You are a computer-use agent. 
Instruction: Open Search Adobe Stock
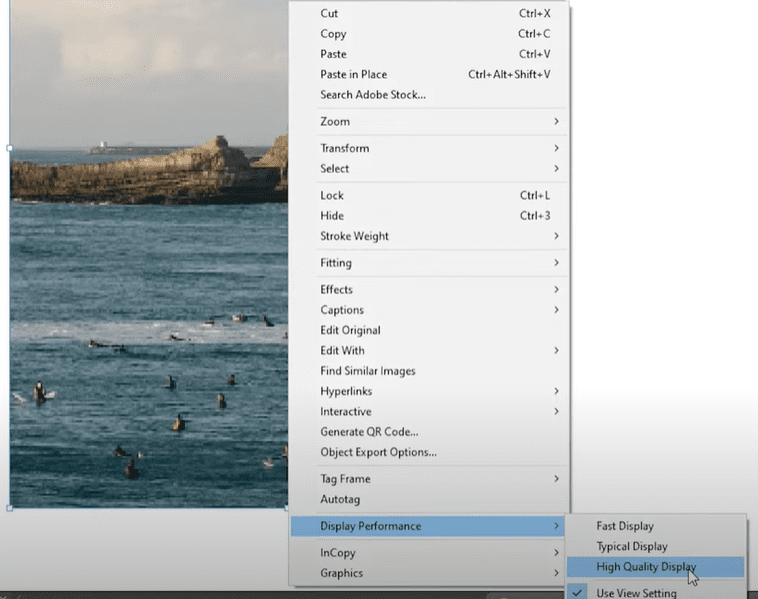[x=429, y=95]
